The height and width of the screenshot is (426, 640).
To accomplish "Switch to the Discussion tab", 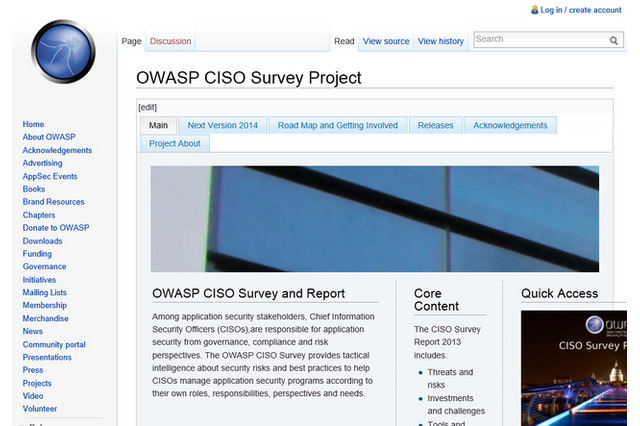I will pos(170,41).
